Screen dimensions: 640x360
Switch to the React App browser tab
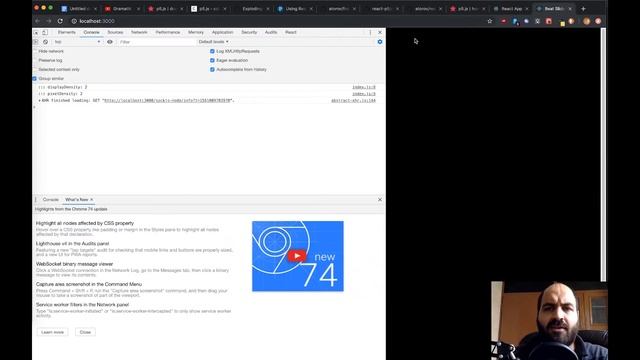(510, 9)
